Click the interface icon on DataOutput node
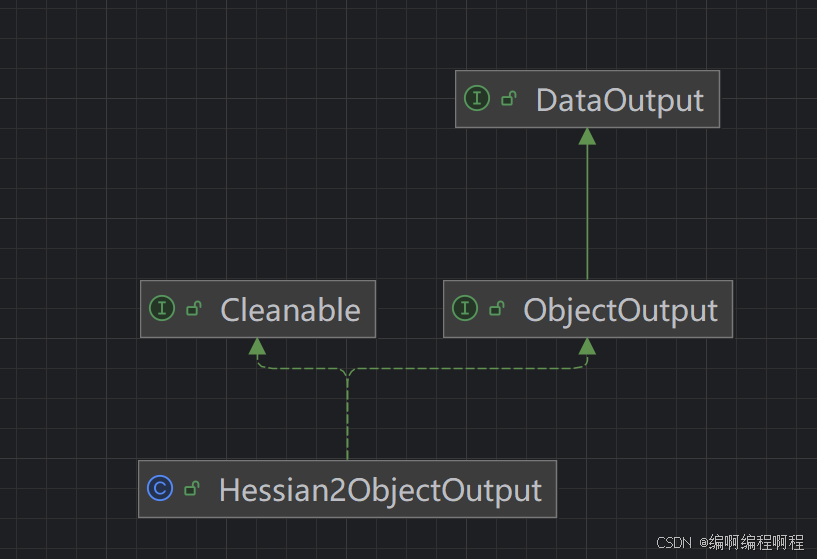This screenshot has width=817, height=559. pyautogui.click(x=477, y=98)
